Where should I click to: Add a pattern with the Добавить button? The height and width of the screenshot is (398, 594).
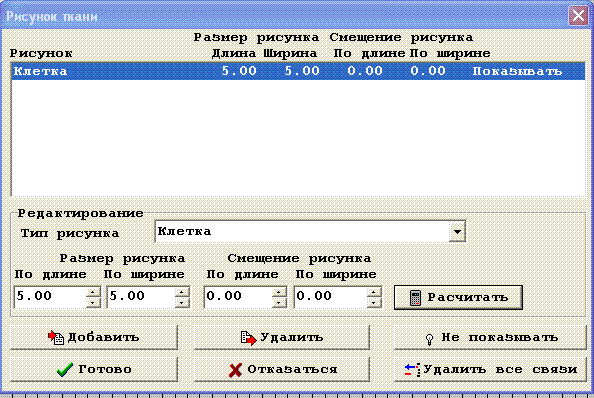point(94,337)
